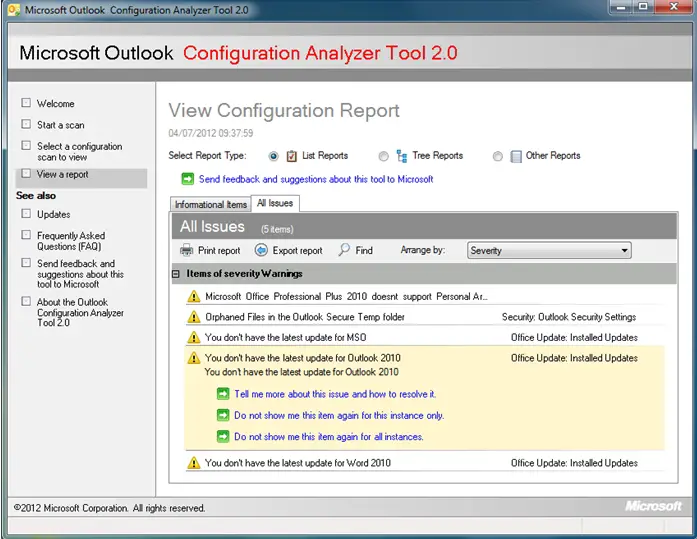Click box icon beside About the Outlook tool
The width and height of the screenshot is (697, 539).
[26, 301]
